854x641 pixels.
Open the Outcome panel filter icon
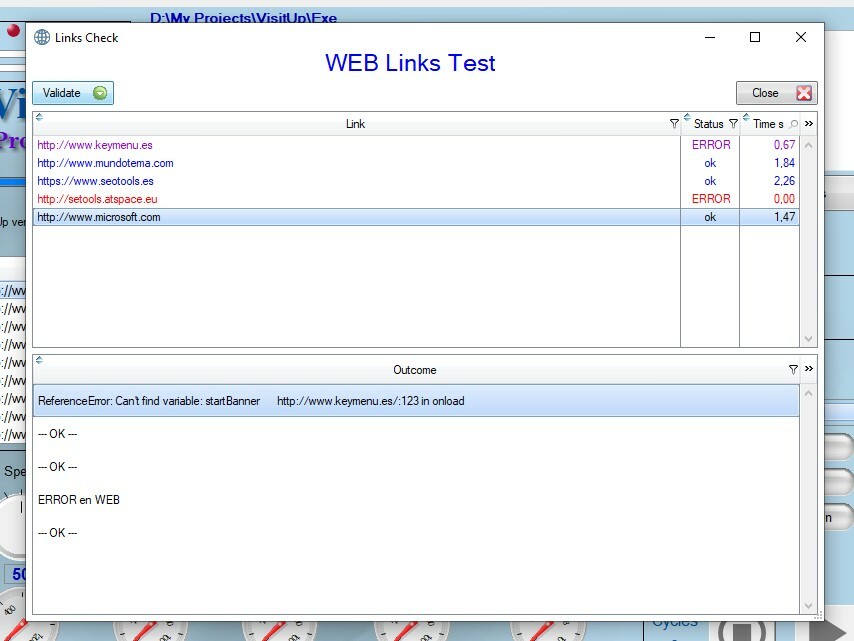tap(793, 370)
